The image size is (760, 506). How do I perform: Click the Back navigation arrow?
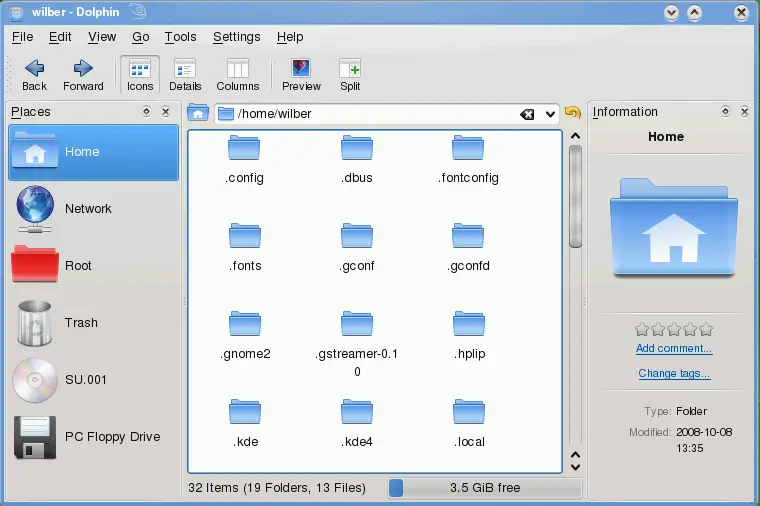pyautogui.click(x=34, y=75)
